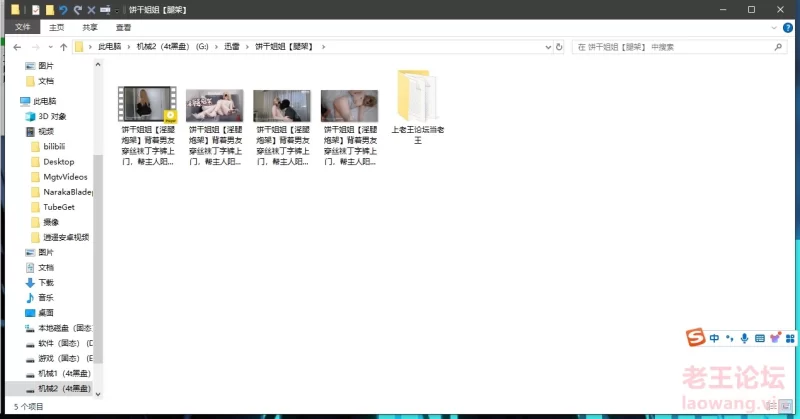Open the Customize Quick Access Toolbar dropdown
Image resolution: width=800 pixels, height=419 pixels.
coord(117,10)
